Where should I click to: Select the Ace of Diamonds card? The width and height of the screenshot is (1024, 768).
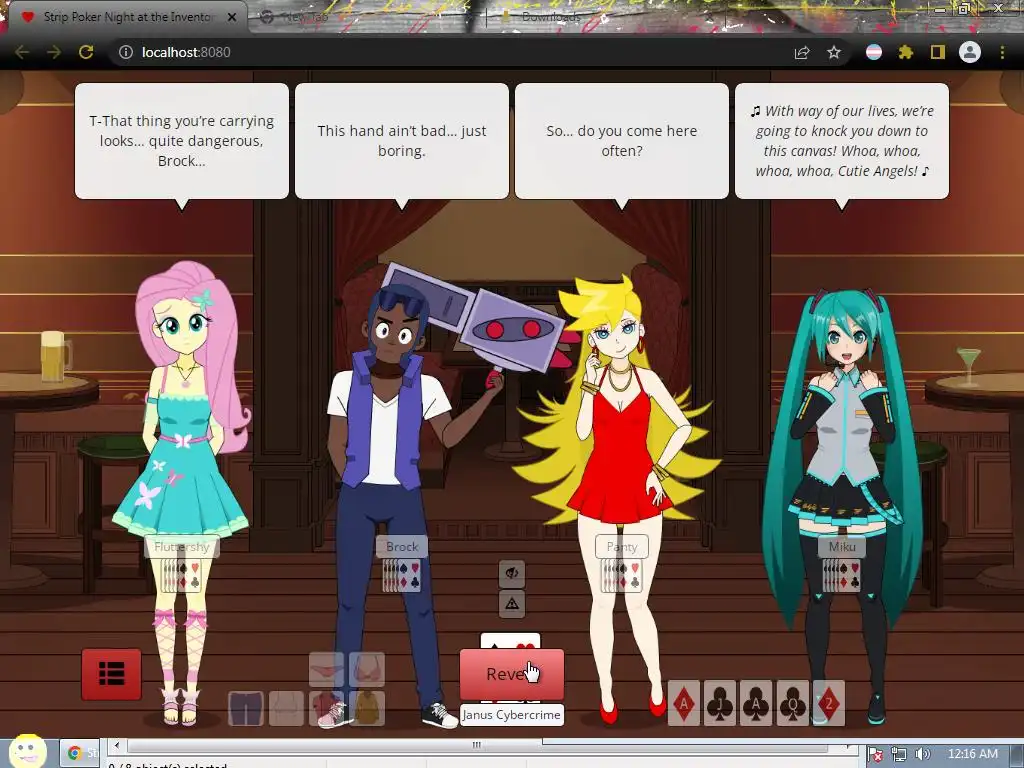pos(684,703)
